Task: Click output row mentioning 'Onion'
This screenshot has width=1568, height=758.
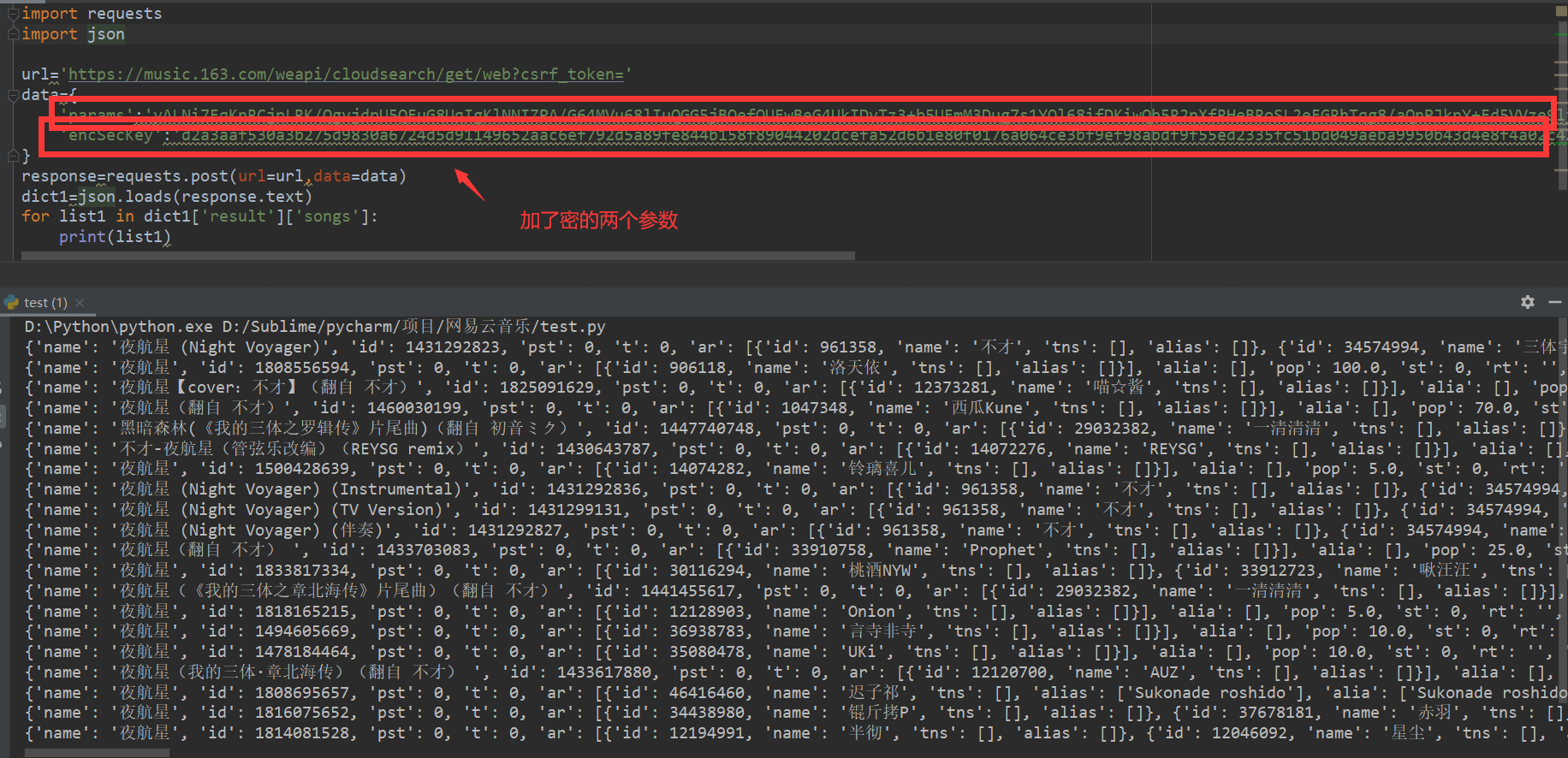Action: coord(796,612)
